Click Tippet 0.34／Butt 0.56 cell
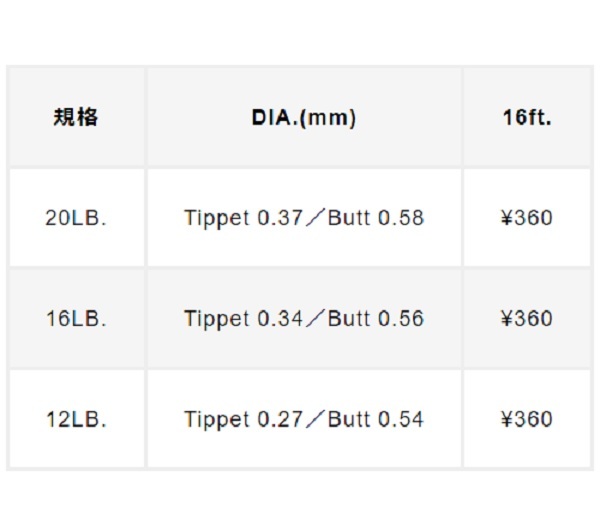Screen dimensions: 600x526 click(304, 319)
